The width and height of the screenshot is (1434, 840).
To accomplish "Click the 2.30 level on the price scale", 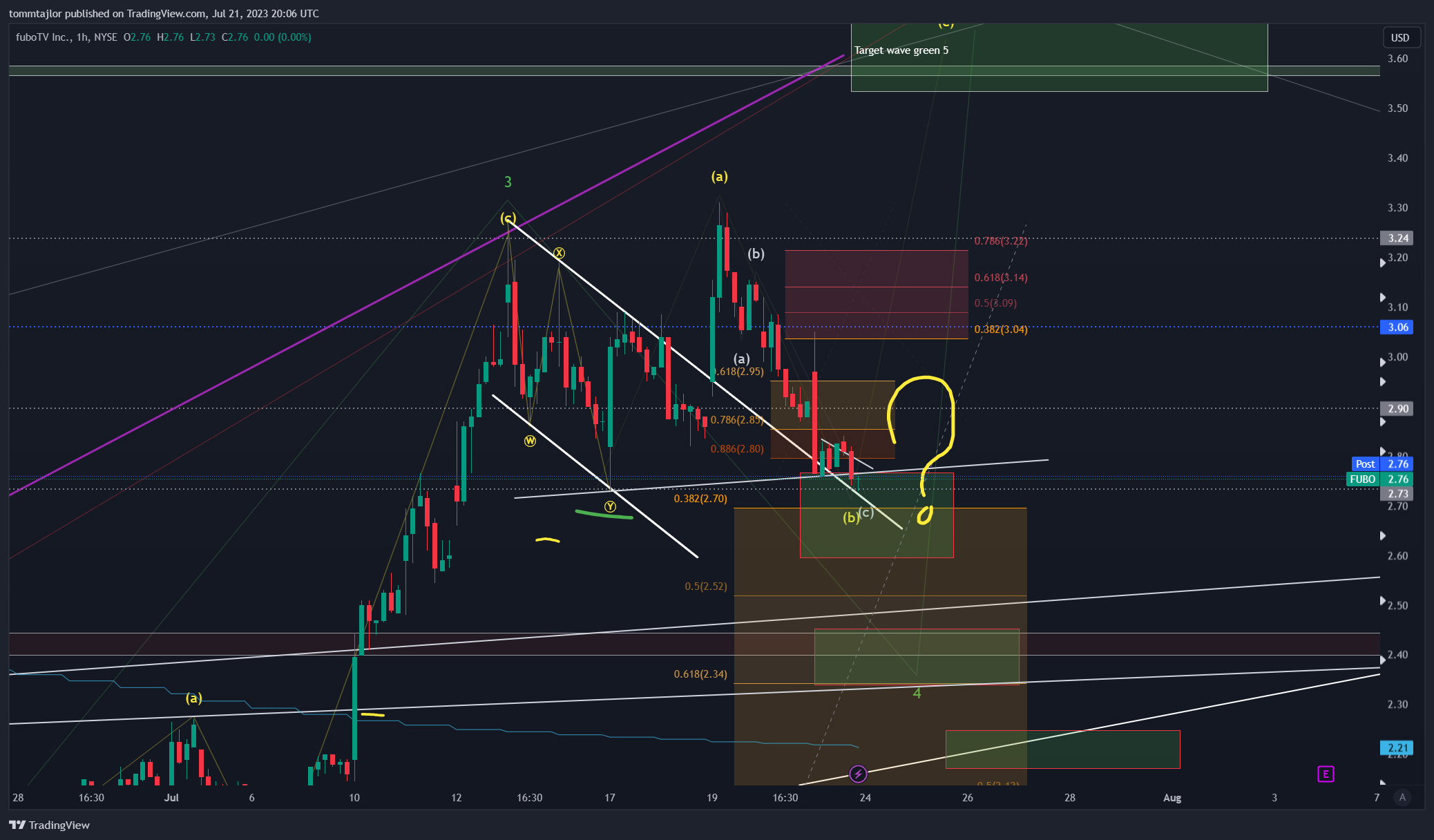I will pyautogui.click(x=1397, y=705).
